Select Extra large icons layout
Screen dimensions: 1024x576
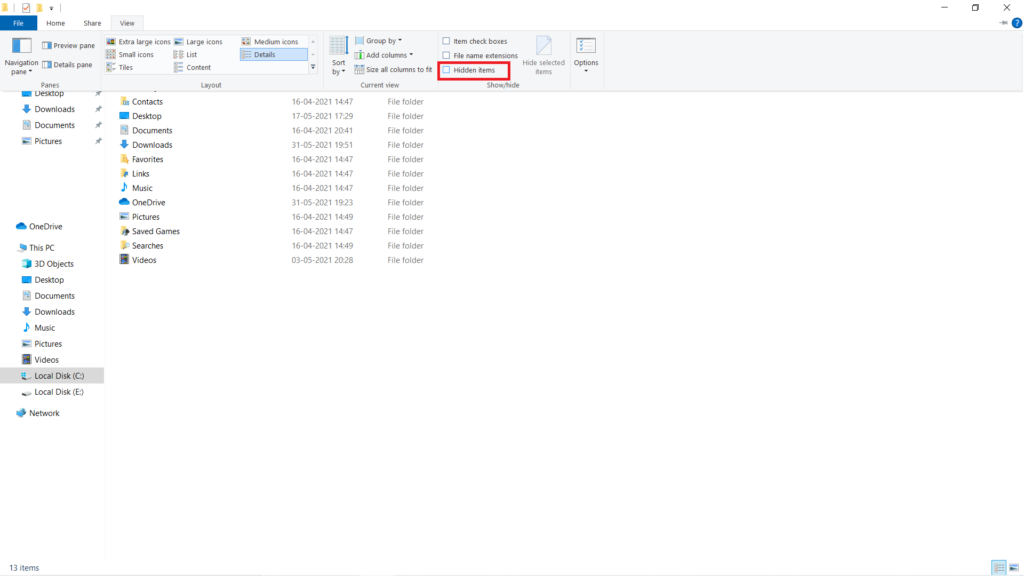[138, 42]
